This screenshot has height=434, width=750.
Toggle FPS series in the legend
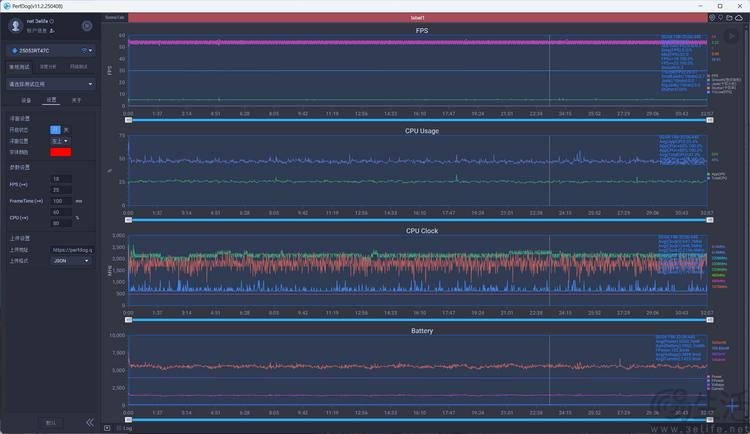click(713, 76)
